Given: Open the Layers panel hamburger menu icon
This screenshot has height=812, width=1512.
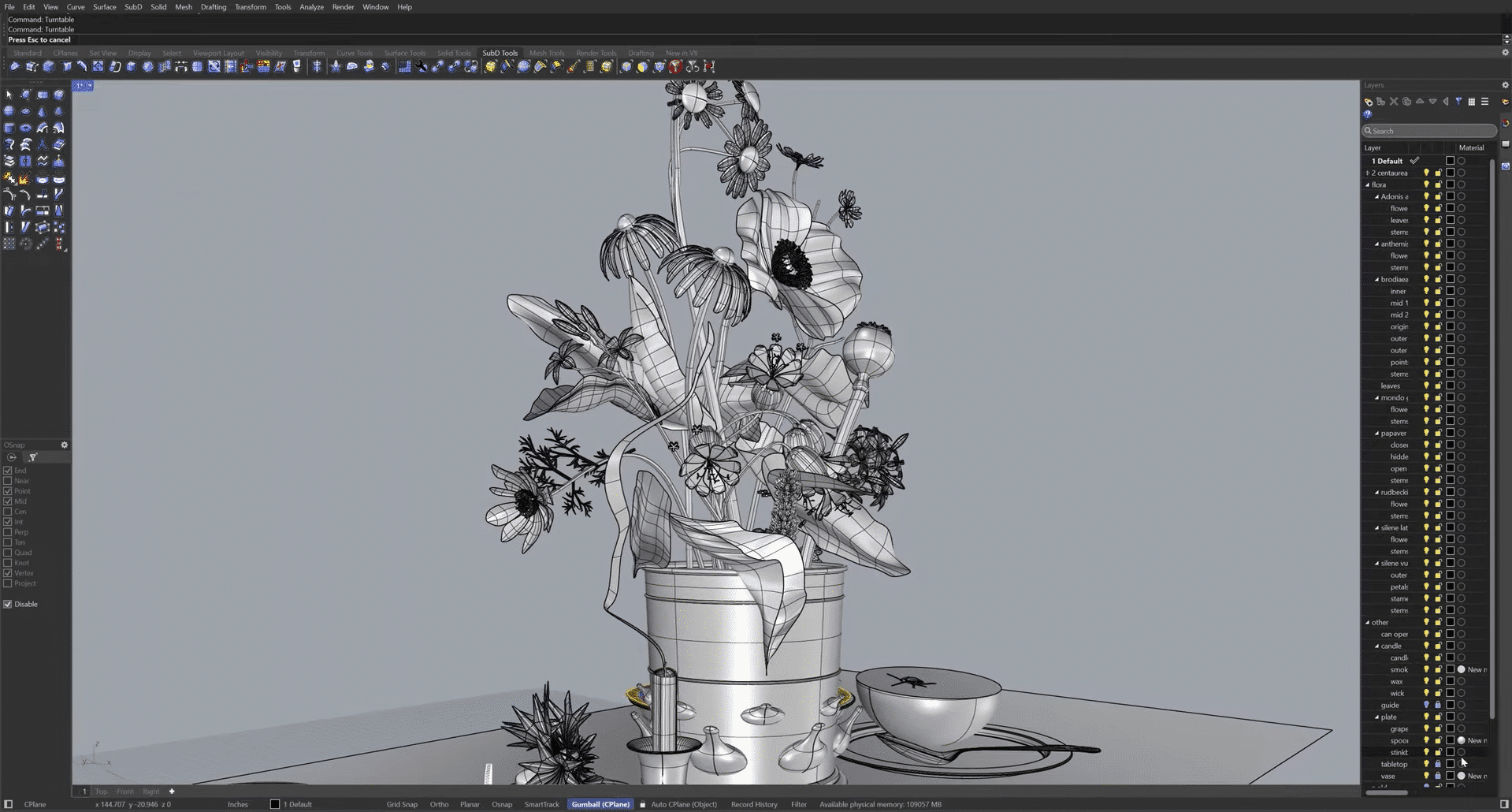Looking at the screenshot, I should [x=1484, y=102].
